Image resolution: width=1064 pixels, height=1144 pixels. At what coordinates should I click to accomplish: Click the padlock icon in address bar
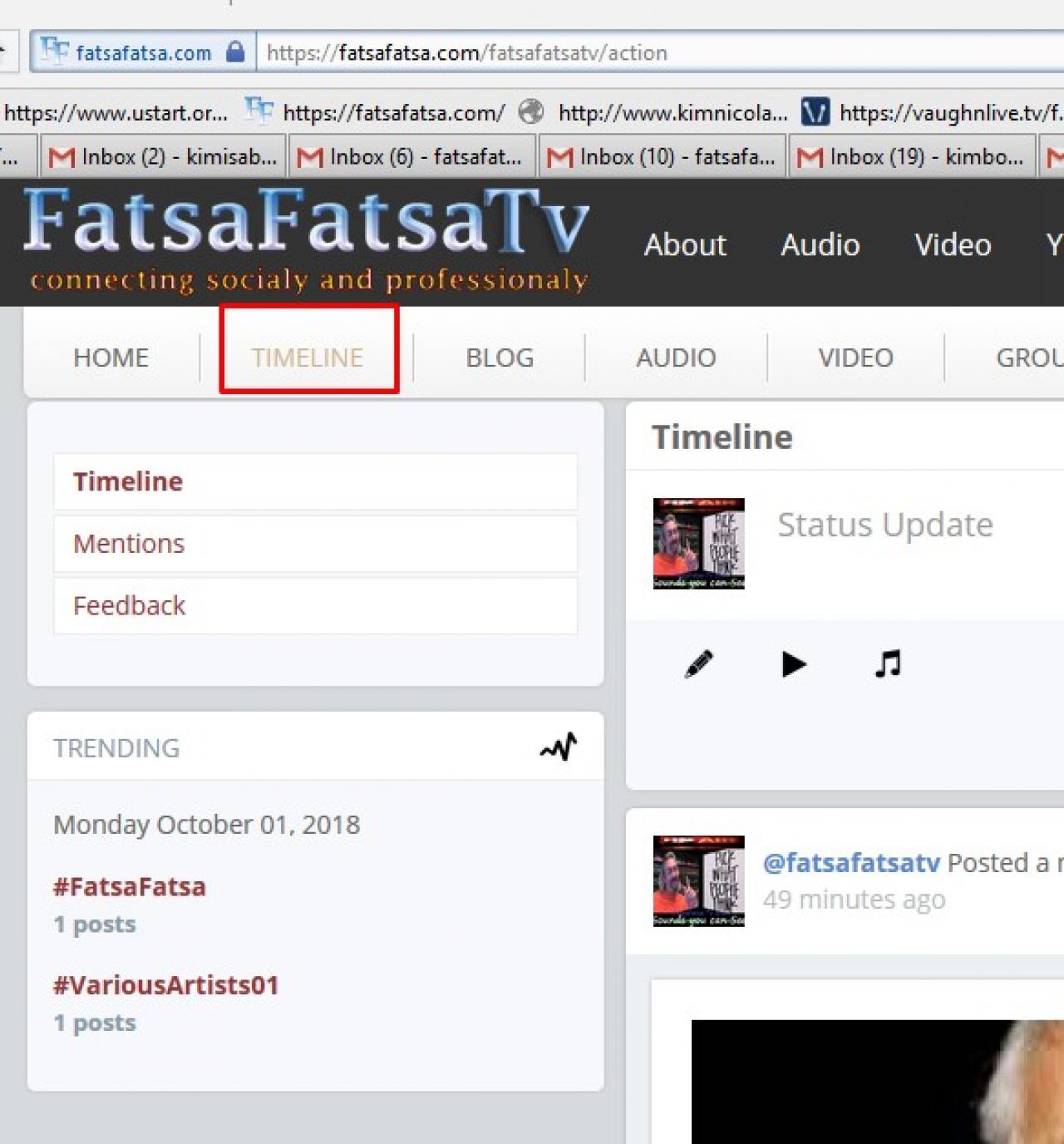pos(235,52)
